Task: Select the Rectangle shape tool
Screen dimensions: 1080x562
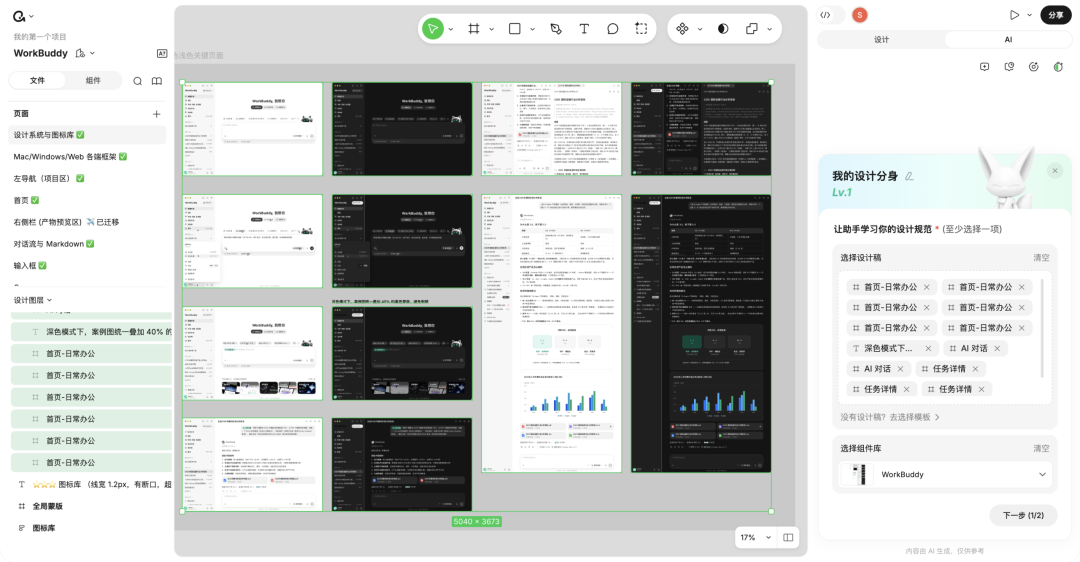Action: [515, 29]
